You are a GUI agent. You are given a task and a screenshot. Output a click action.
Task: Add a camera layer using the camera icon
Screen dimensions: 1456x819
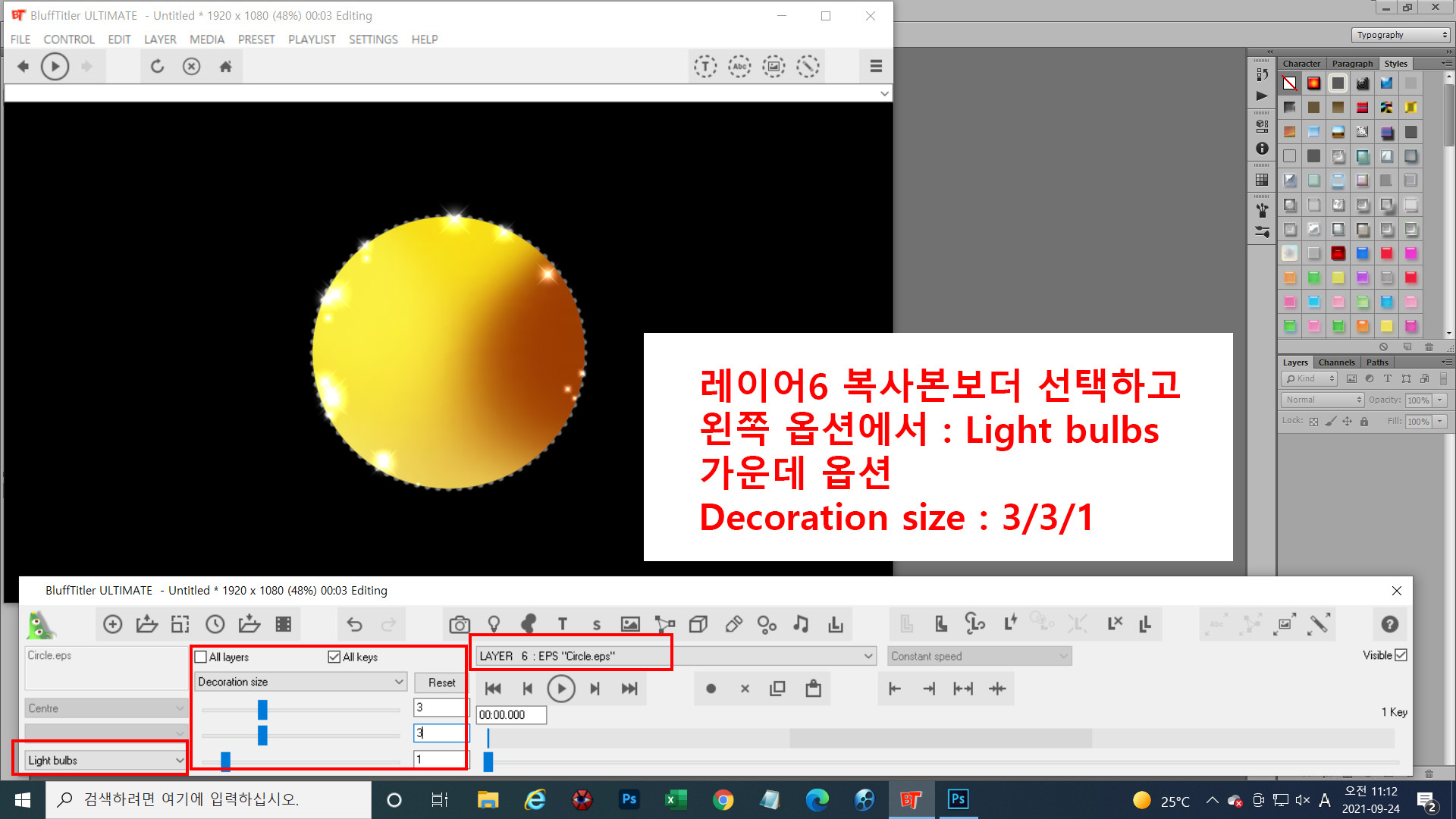coord(459,624)
